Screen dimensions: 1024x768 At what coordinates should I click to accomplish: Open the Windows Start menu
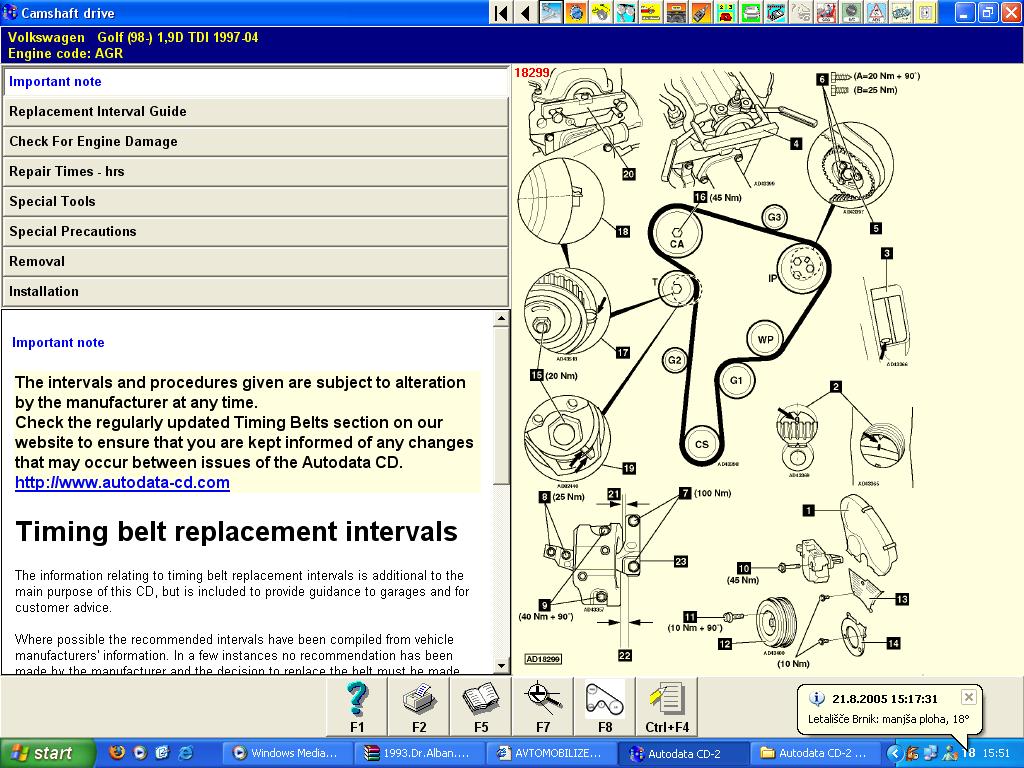pyautogui.click(x=46, y=753)
